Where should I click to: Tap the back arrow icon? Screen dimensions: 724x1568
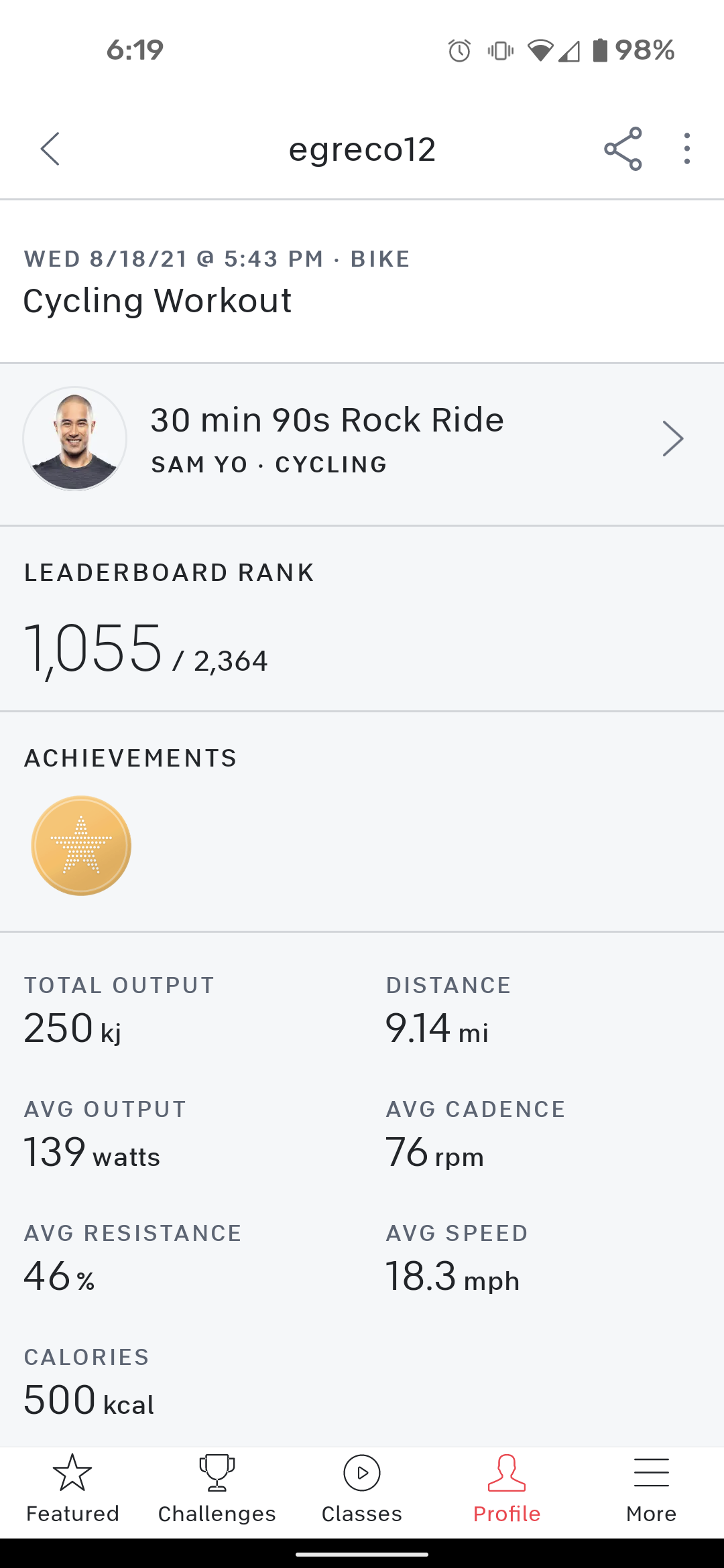(x=50, y=149)
